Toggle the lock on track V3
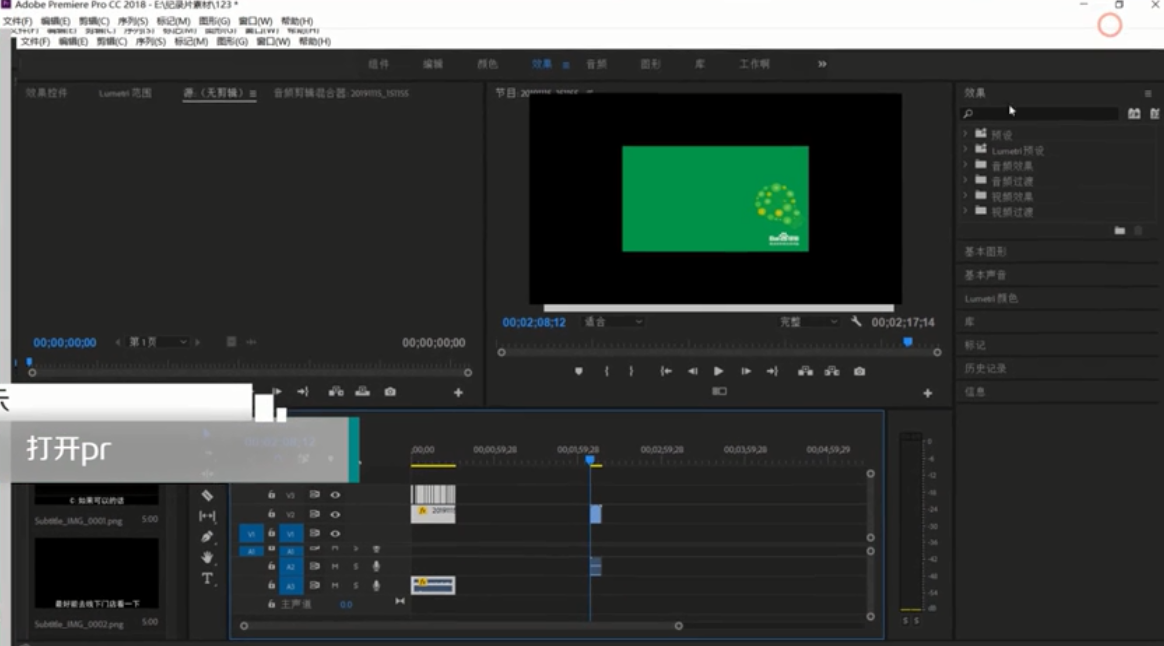 click(x=272, y=495)
